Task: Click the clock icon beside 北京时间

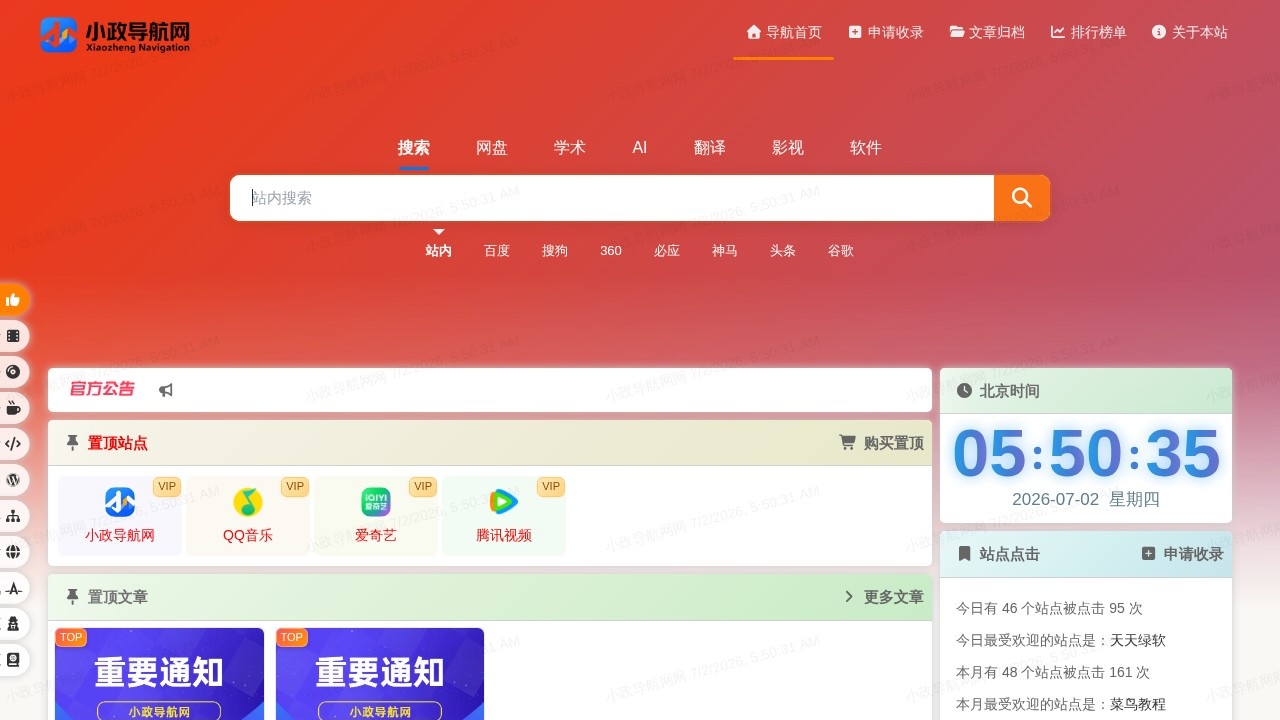Action: (x=964, y=391)
